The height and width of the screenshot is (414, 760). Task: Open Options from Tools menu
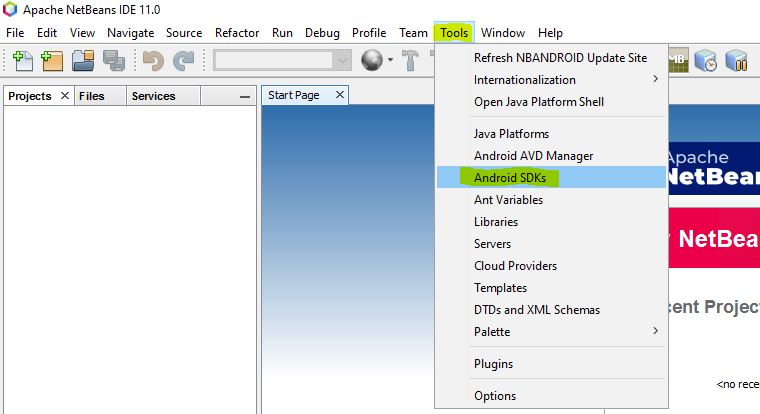point(552,396)
